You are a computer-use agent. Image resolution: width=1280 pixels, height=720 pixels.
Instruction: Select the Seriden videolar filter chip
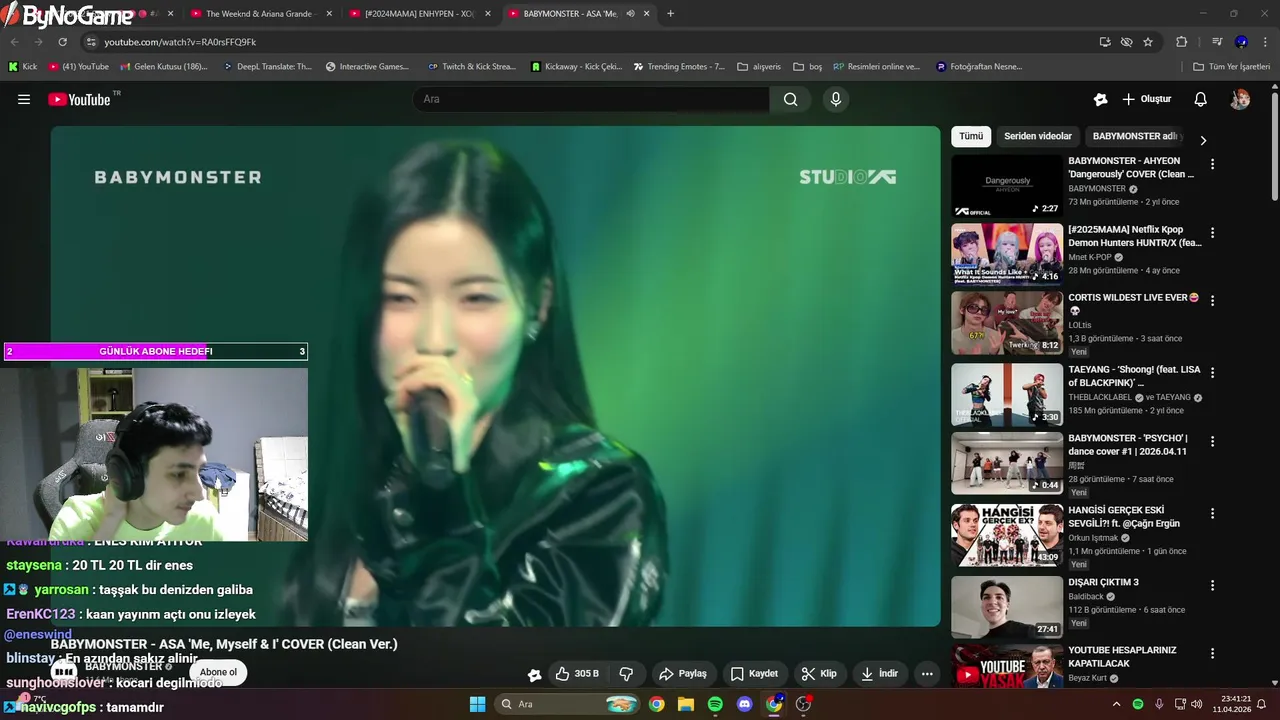[1038, 136]
